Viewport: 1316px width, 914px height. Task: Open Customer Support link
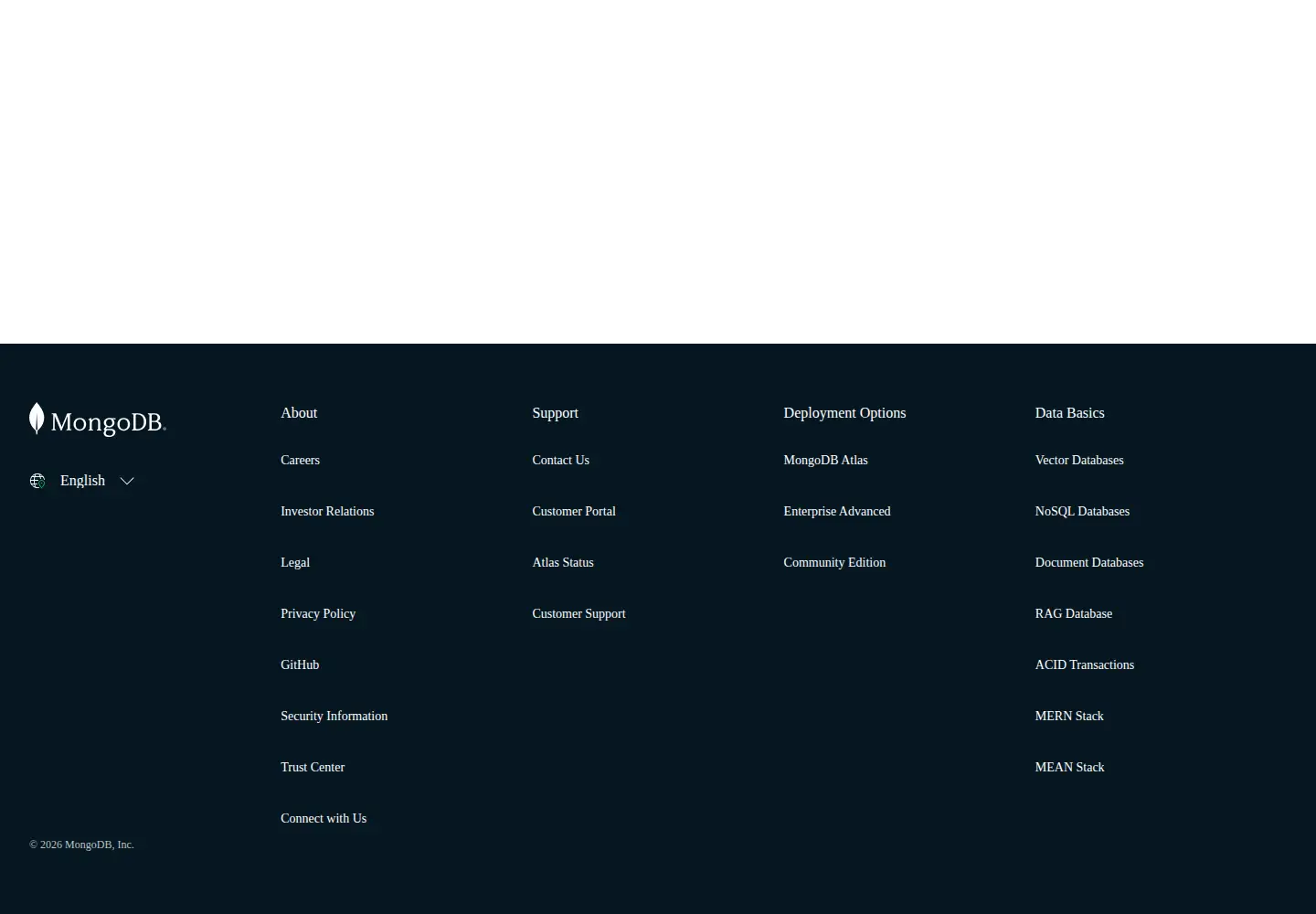click(x=578, y=613)
